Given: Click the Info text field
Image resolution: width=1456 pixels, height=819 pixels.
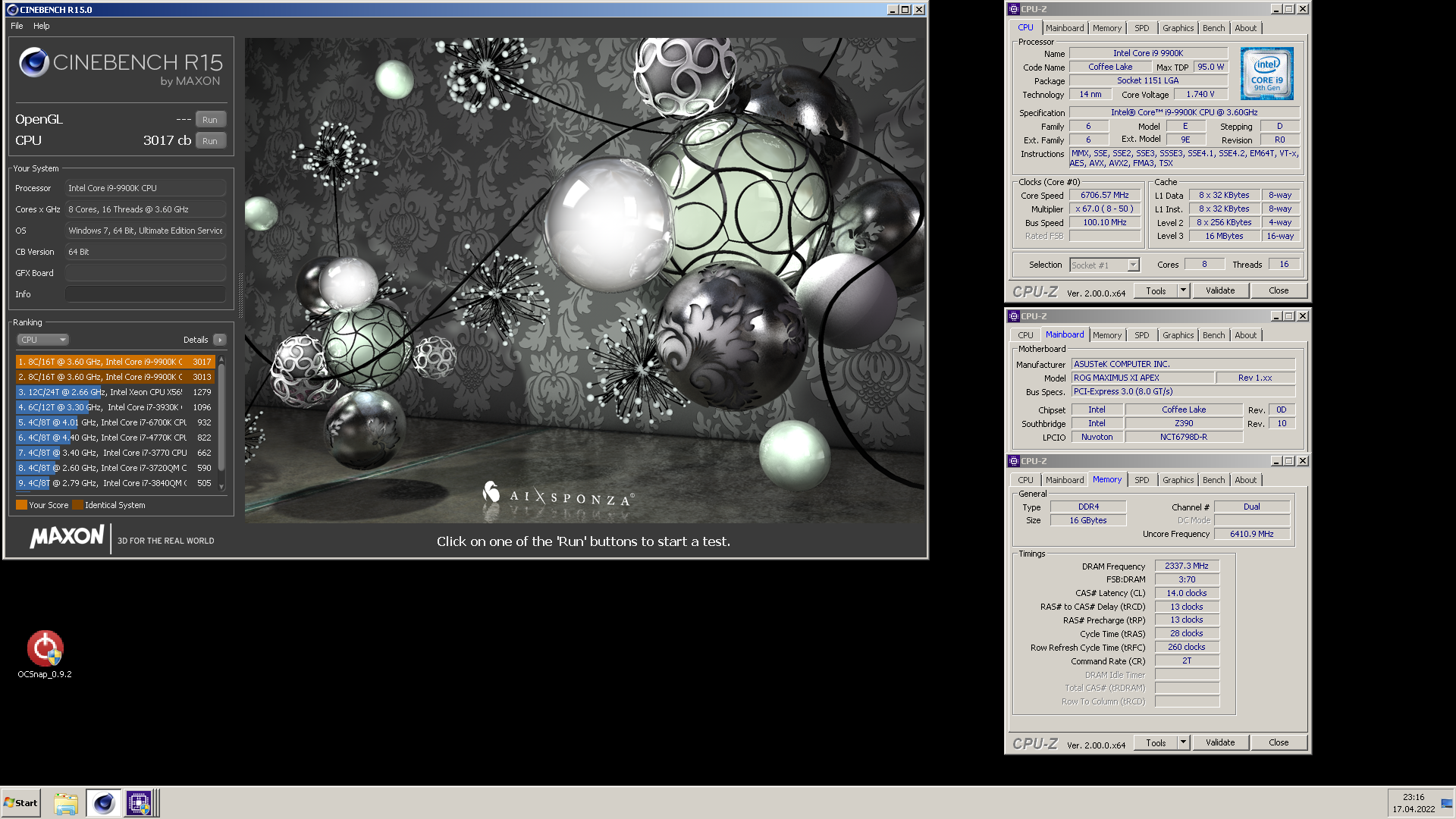Looking at the screenshot, I should point(146,294).
